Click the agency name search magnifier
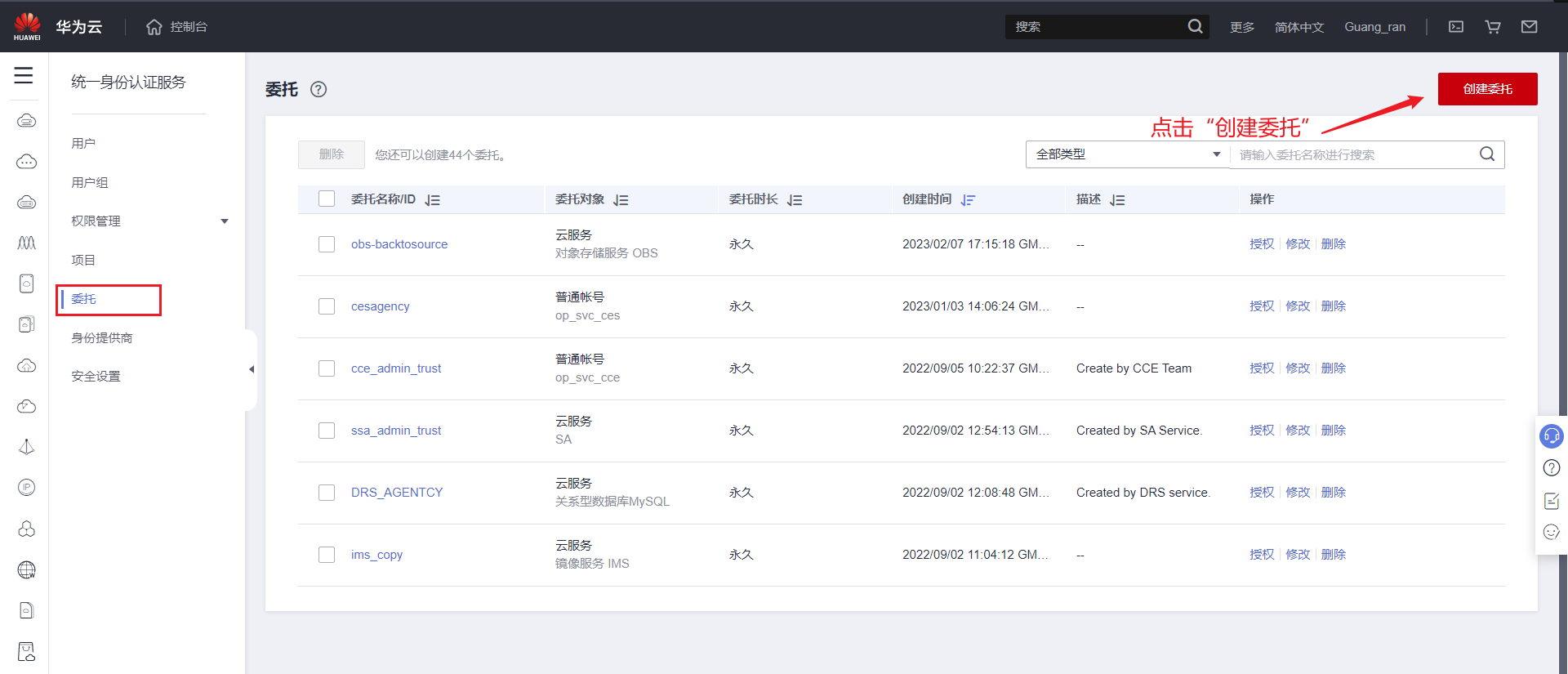The width and height of the screenshot is (1568, 674). (x=1487, y=154)
